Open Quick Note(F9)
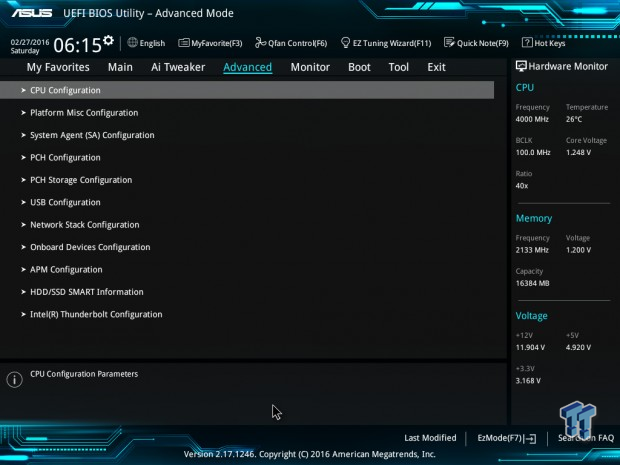 click(x=476, y=43)
